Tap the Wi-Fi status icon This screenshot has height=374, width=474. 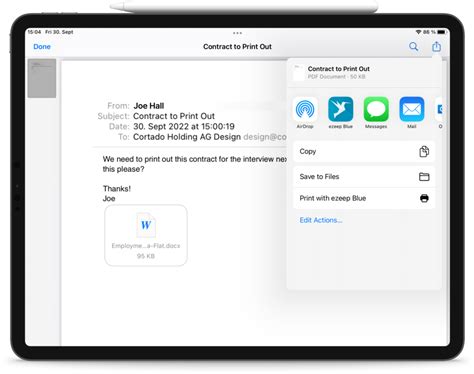click(418, 32)
